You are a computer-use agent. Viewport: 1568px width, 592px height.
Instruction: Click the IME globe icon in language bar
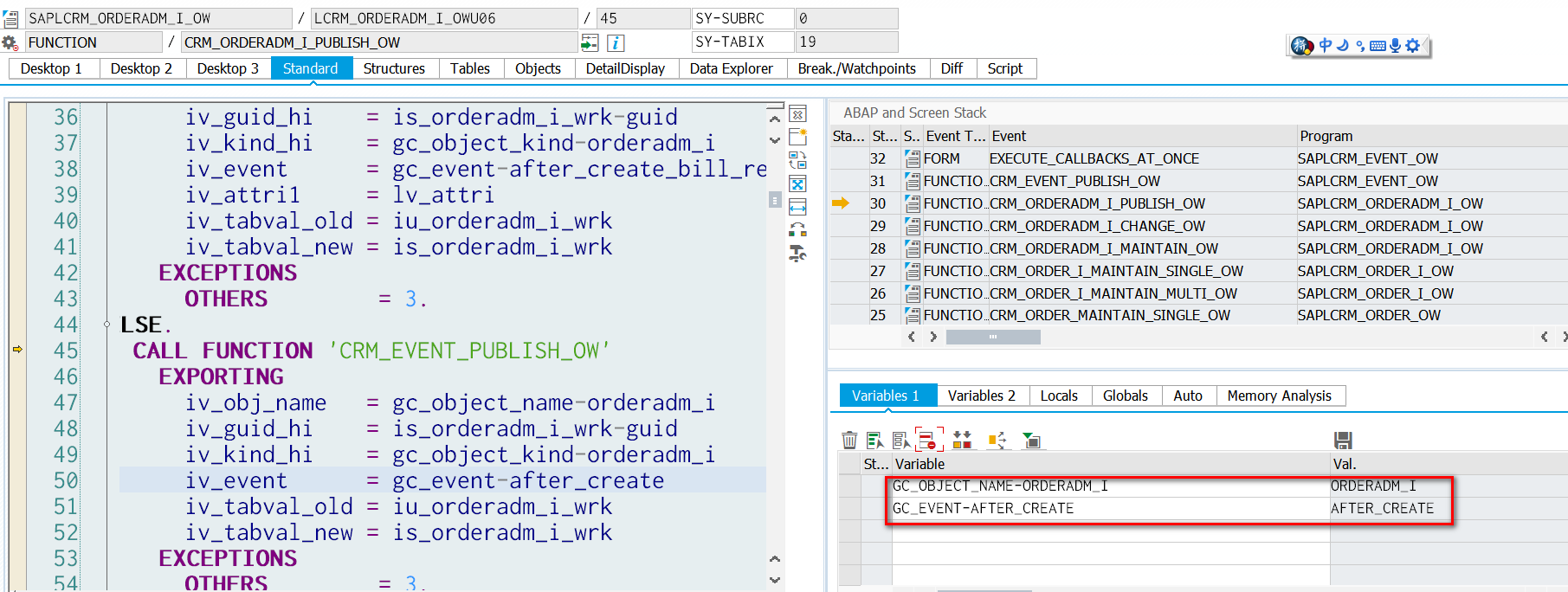point(1301,46)
